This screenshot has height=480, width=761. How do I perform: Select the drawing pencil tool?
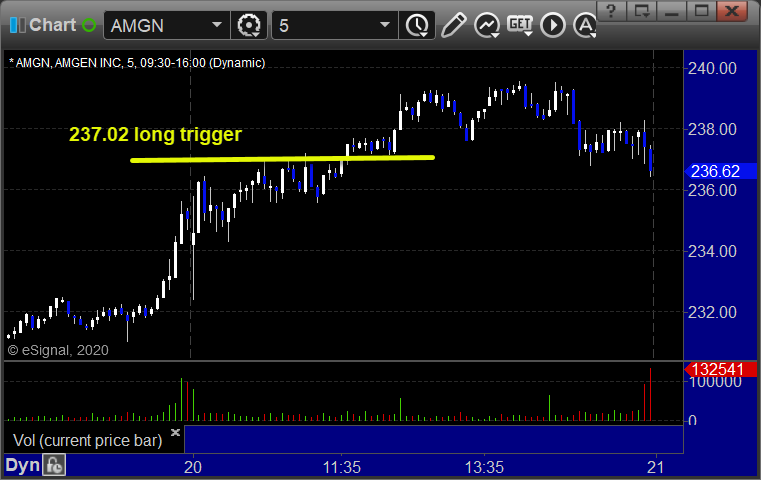tap(453, 25)
